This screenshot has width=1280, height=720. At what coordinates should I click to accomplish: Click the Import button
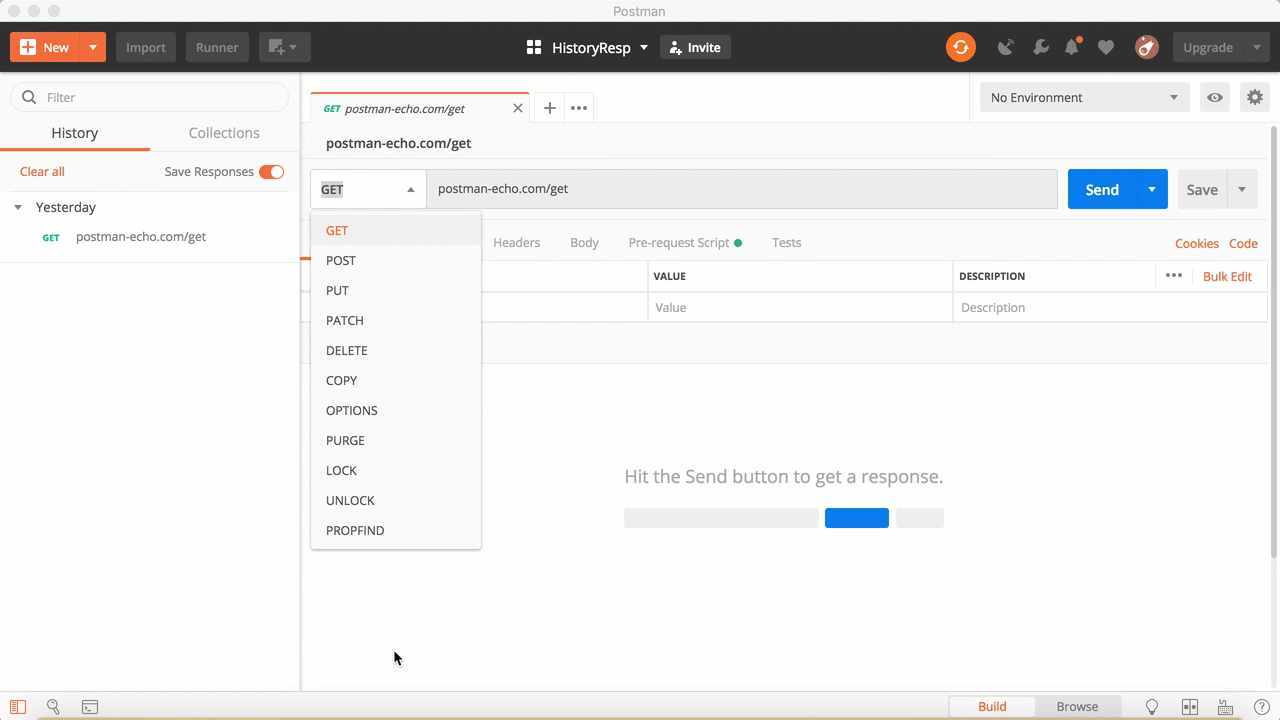point(146,47)
